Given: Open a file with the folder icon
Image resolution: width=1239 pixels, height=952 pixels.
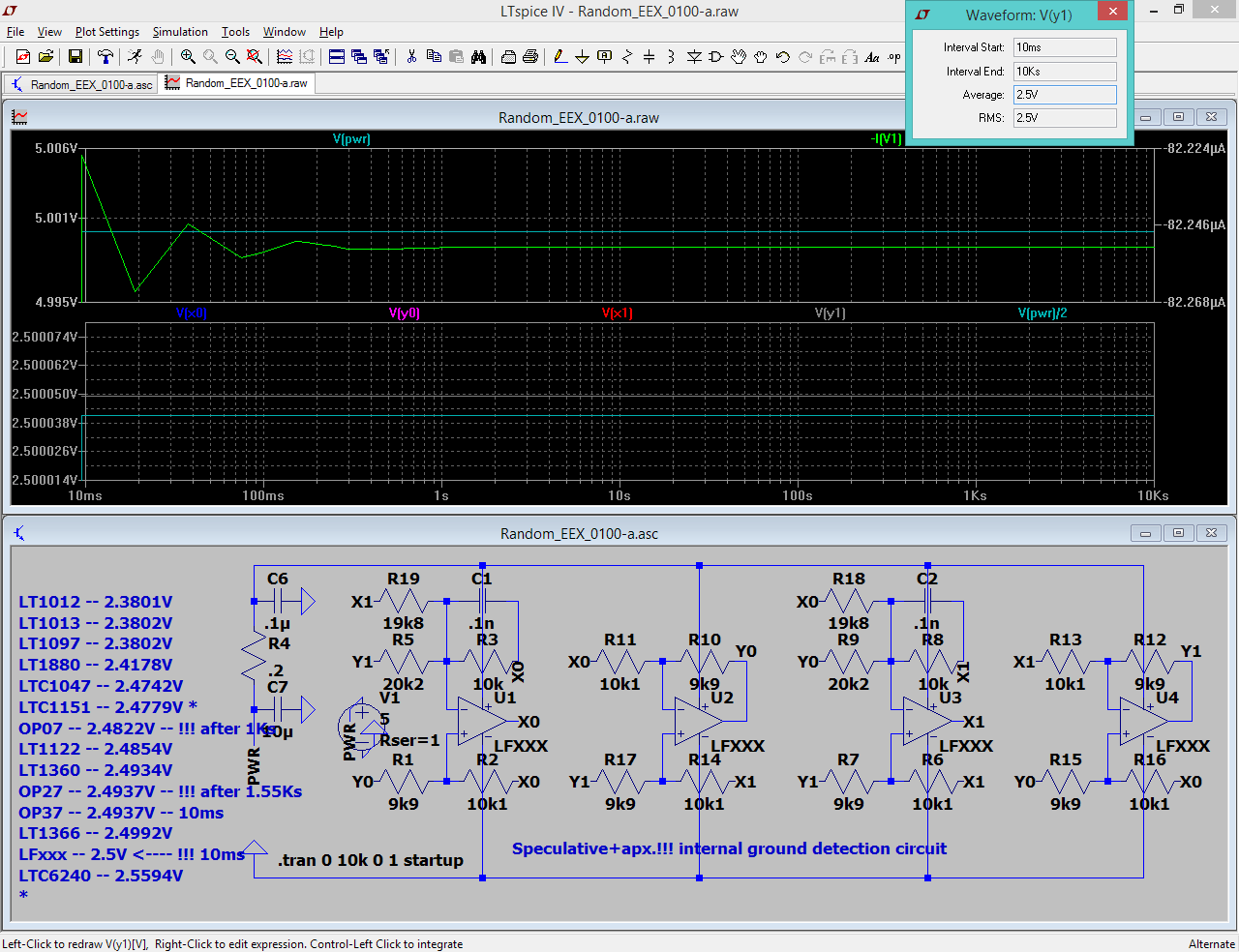Looking at the screenshot, I should coord(45,57).
